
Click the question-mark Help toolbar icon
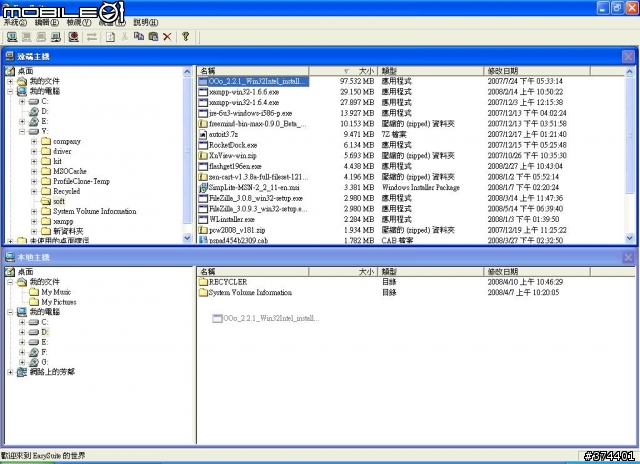click(x=186, y=37)
